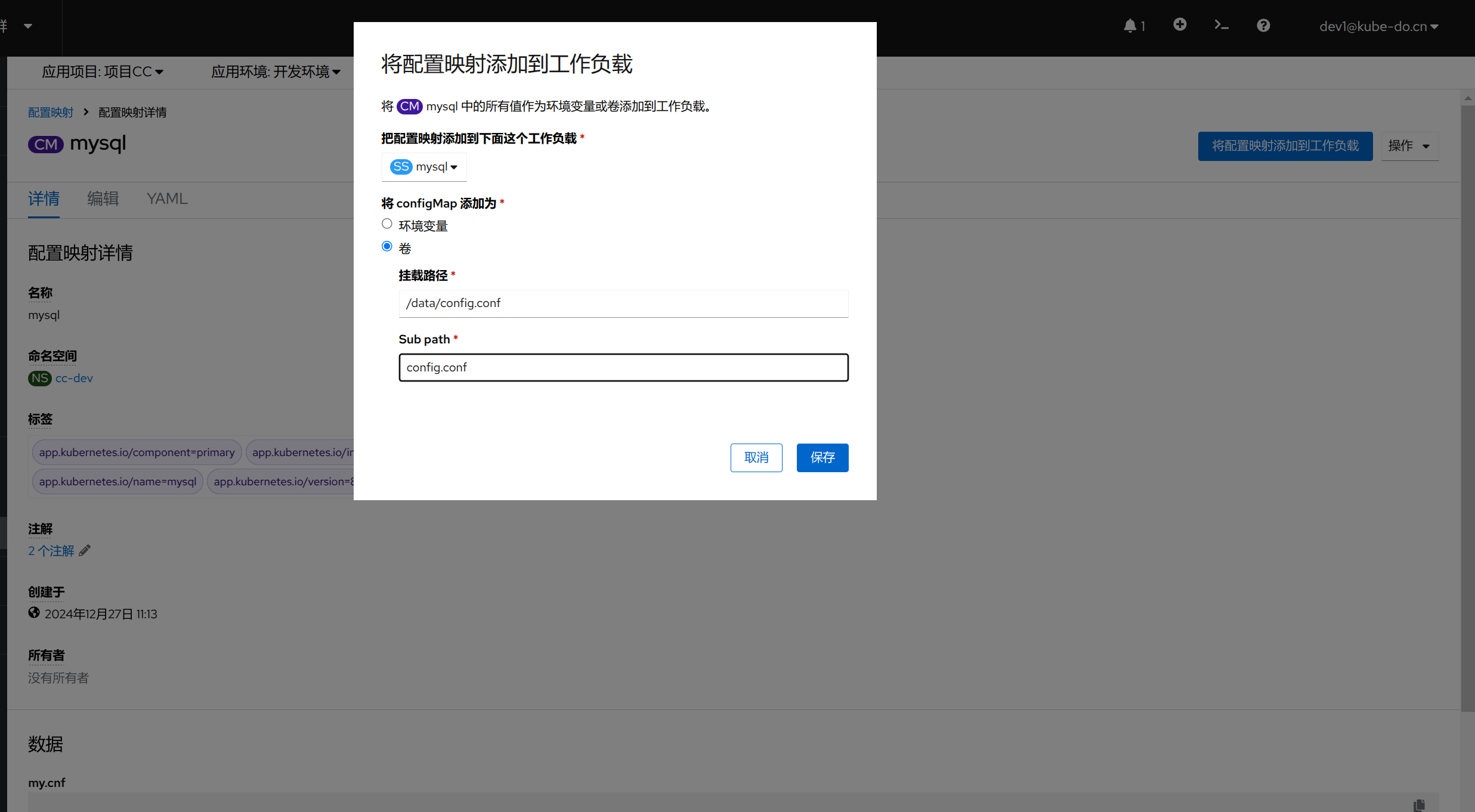Image resolution: width=1475 pixels, height=812 pixels.
Task: Open the SS mysql workload dropdown
Action: tap(424, 167)
